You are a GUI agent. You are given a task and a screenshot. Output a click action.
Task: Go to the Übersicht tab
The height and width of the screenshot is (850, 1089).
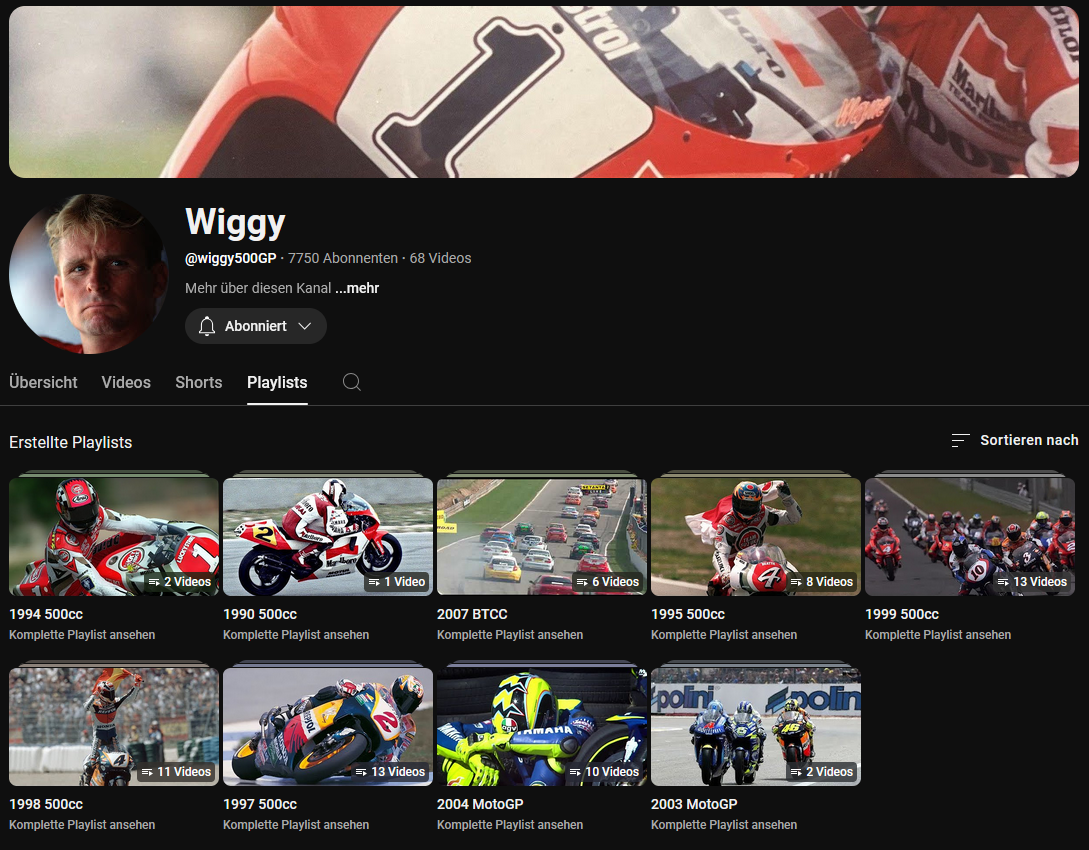click(43, 382)
